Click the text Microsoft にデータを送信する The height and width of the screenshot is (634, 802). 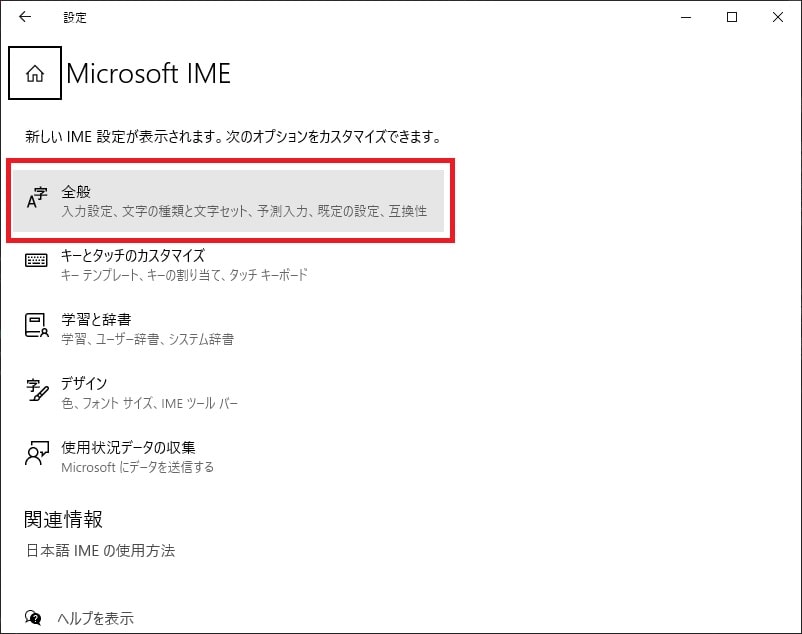pyautogui.click(x=138, y=467)
